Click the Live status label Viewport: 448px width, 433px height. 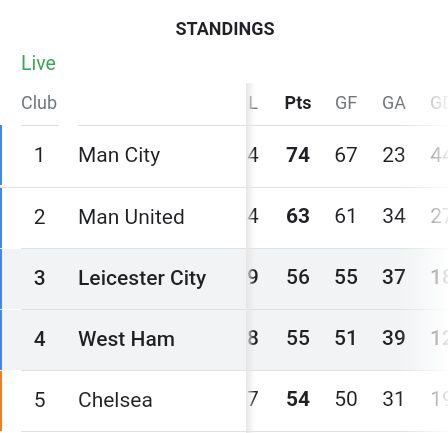click(38, 63)
